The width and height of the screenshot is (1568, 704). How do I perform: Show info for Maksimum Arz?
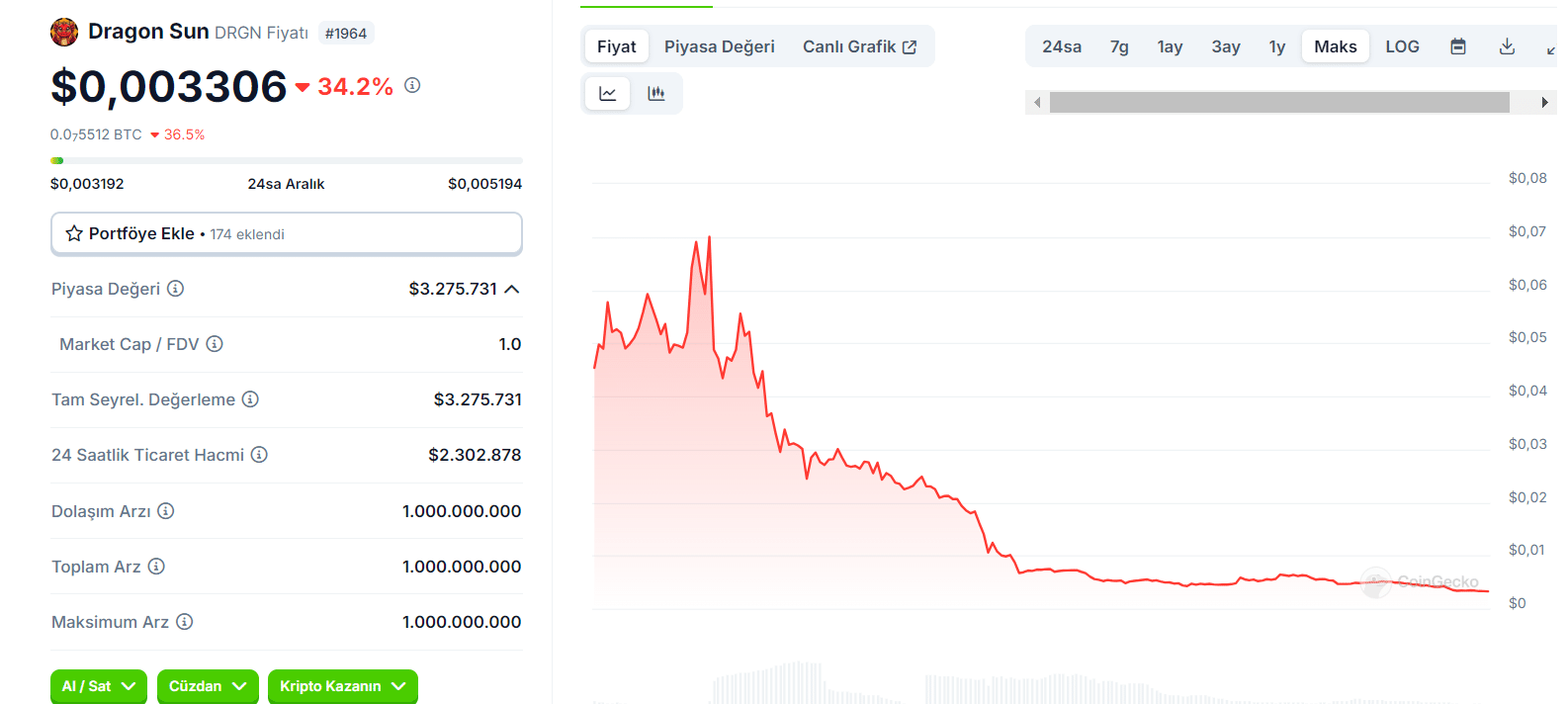click(x=184, y=622)
